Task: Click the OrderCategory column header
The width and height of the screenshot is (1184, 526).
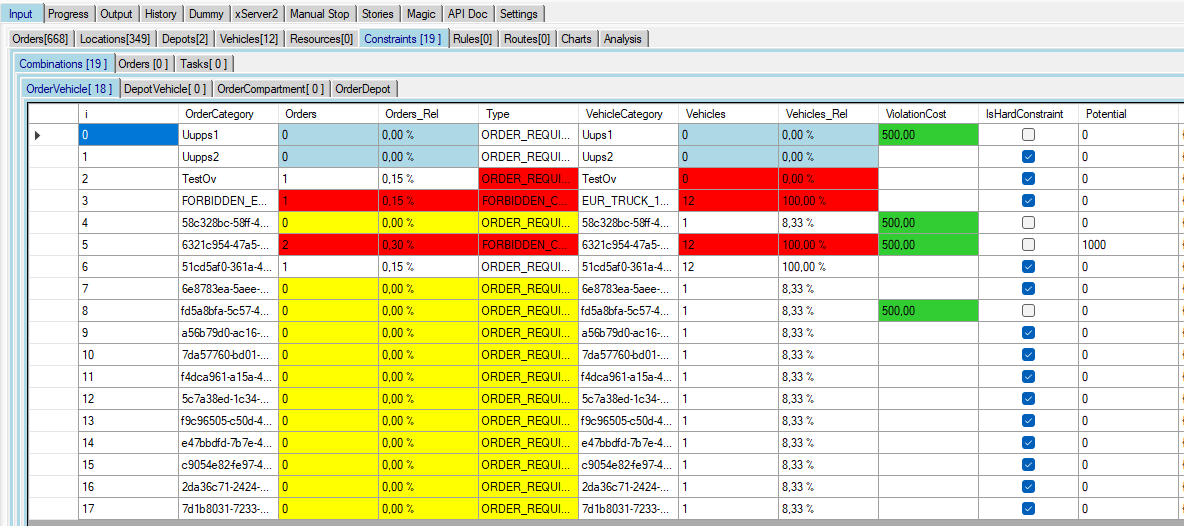Action: (219, 114)
